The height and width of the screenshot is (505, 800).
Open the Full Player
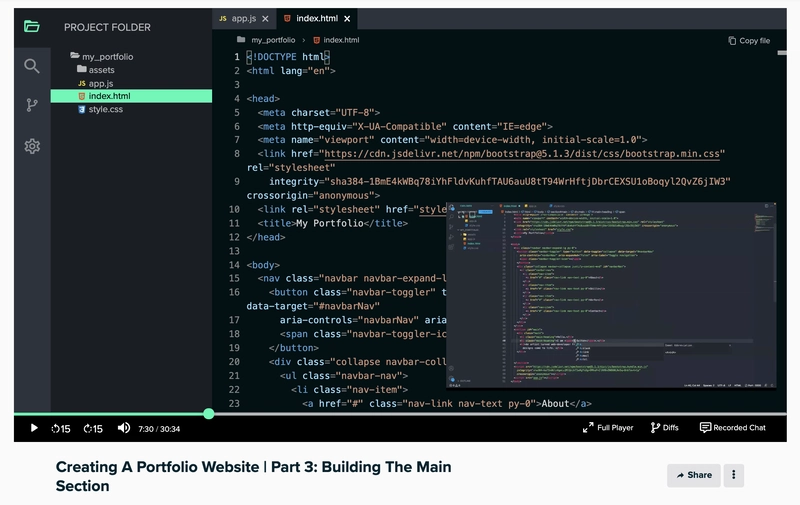[x=608, y=427]
